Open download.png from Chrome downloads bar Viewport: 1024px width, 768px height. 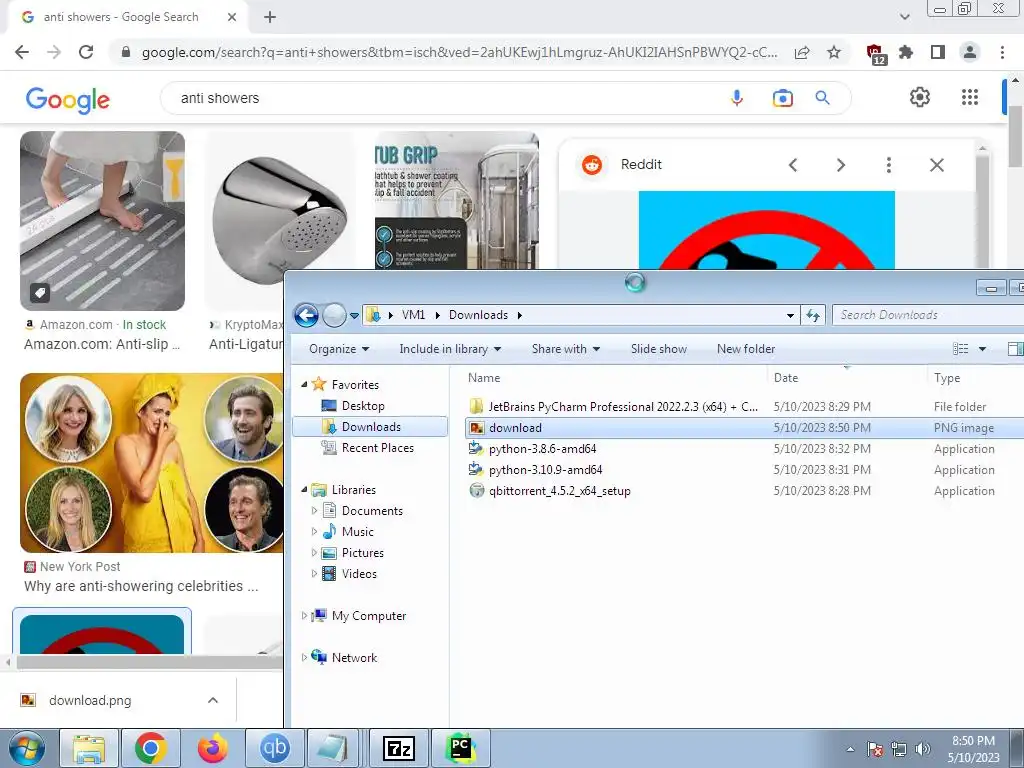90,700
